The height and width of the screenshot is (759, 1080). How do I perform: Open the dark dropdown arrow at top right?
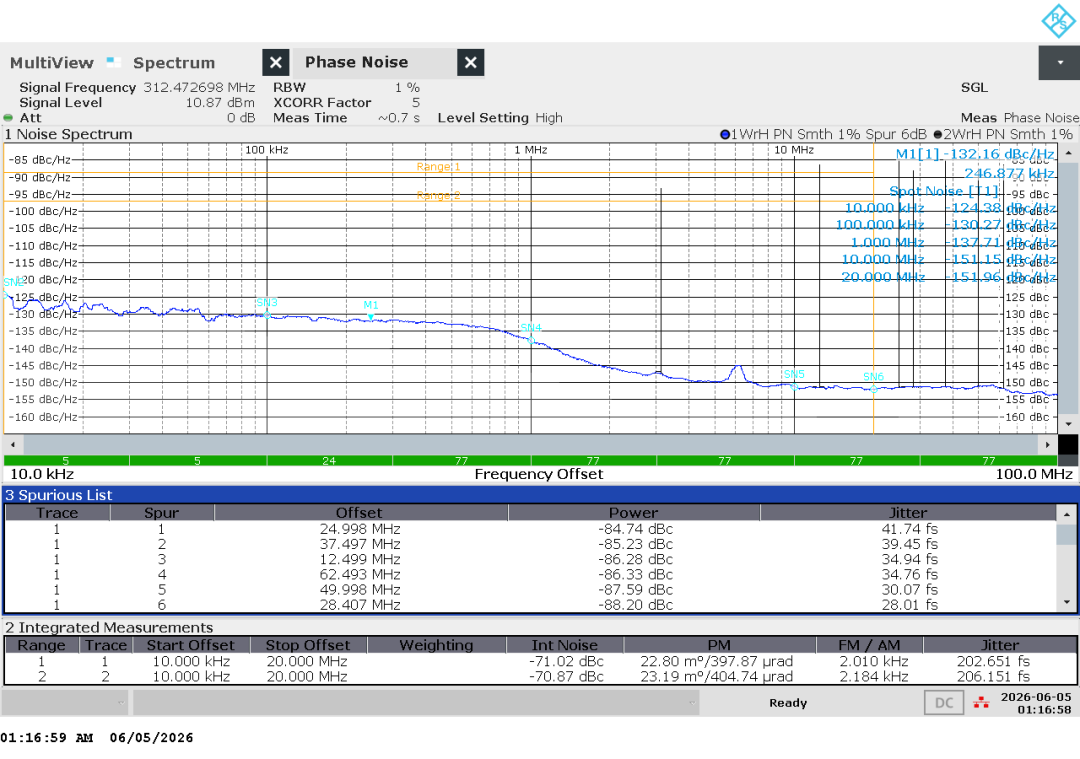[1059, 63]
